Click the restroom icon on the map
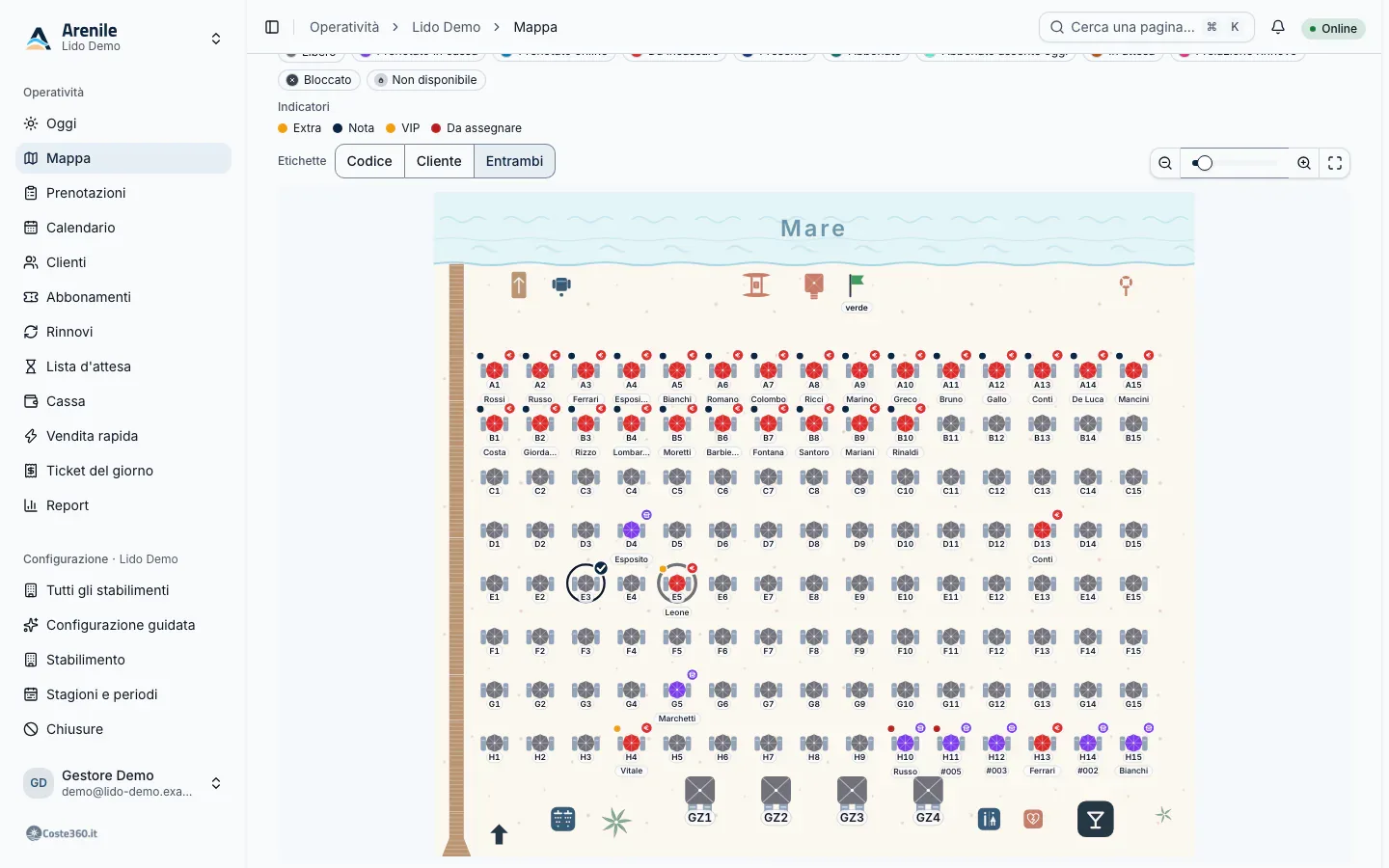The image size is (1389, 868). (x=989, y=819)
